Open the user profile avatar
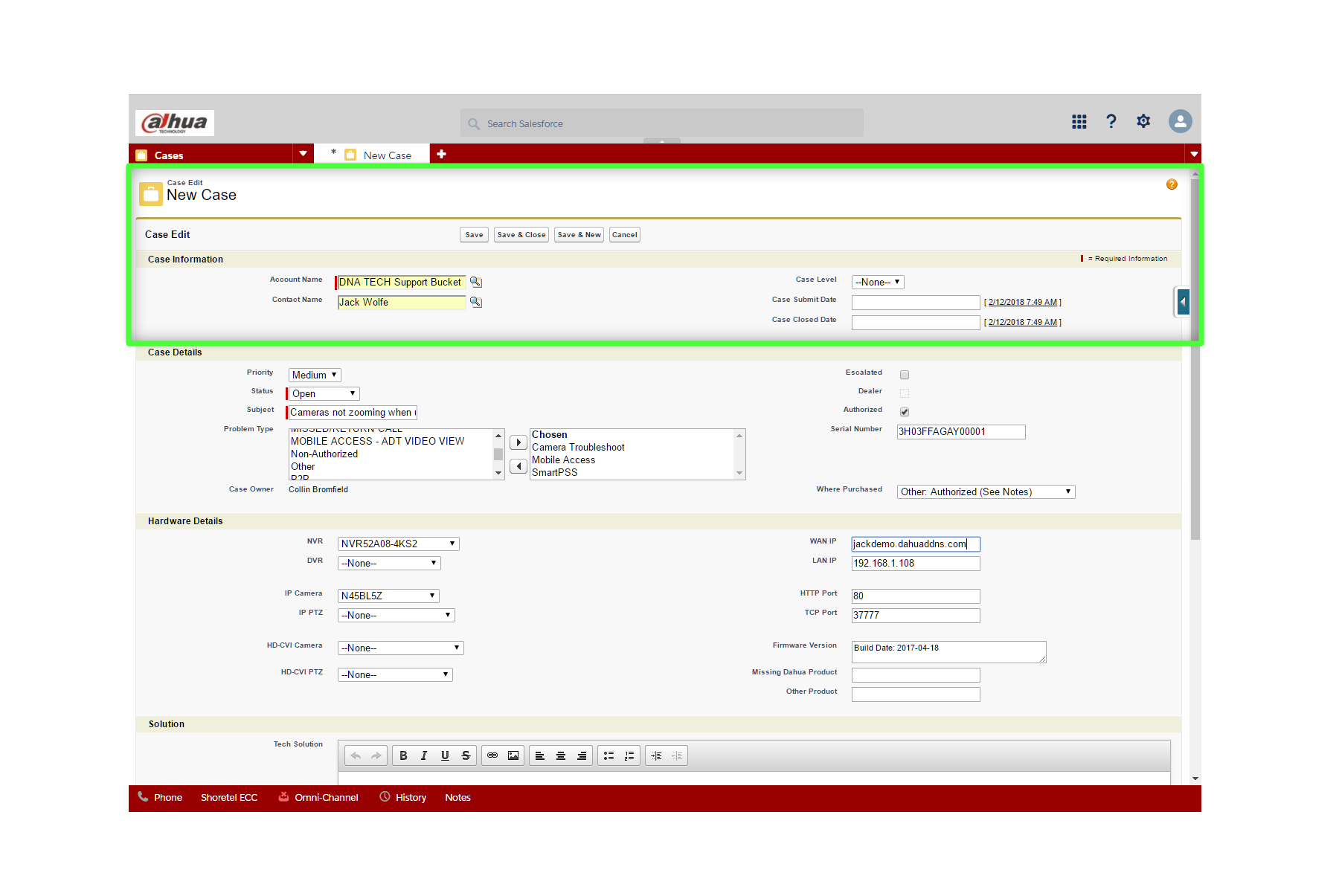Viewport: 1339px width, 896px height. pos(1180,121)
